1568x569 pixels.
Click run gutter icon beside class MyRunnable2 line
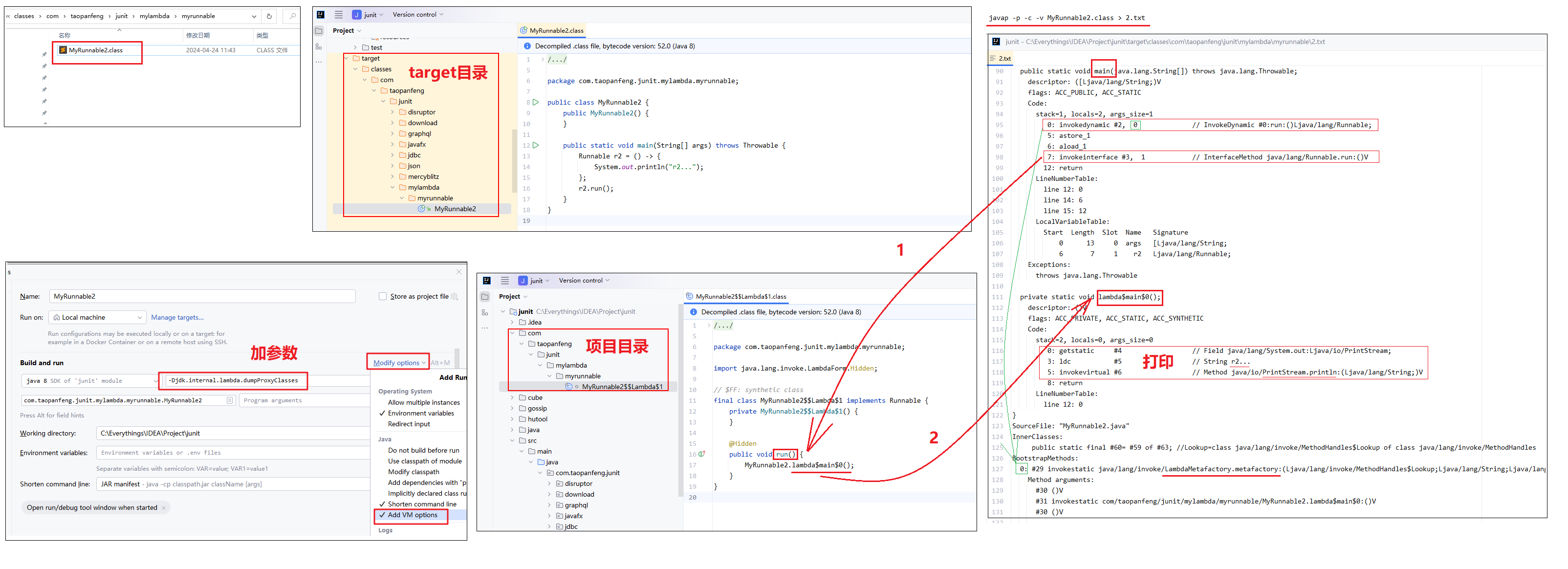536,102
